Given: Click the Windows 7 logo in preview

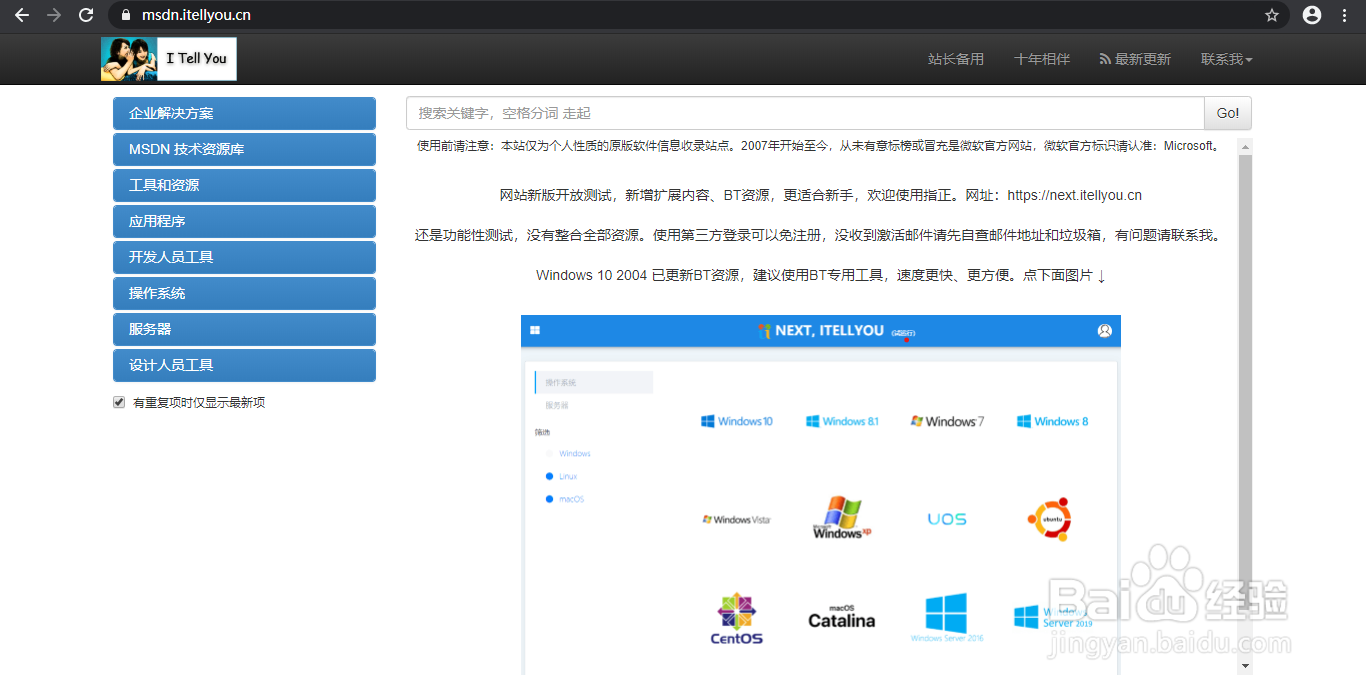Looking at the screenshot, I should [947, 421].
